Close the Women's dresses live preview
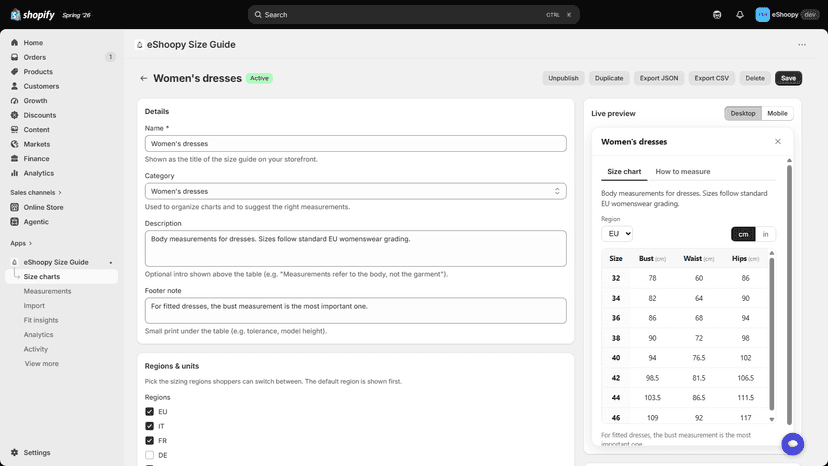The width and height of the screenshot is (828, 466). (x=777, y=142)
